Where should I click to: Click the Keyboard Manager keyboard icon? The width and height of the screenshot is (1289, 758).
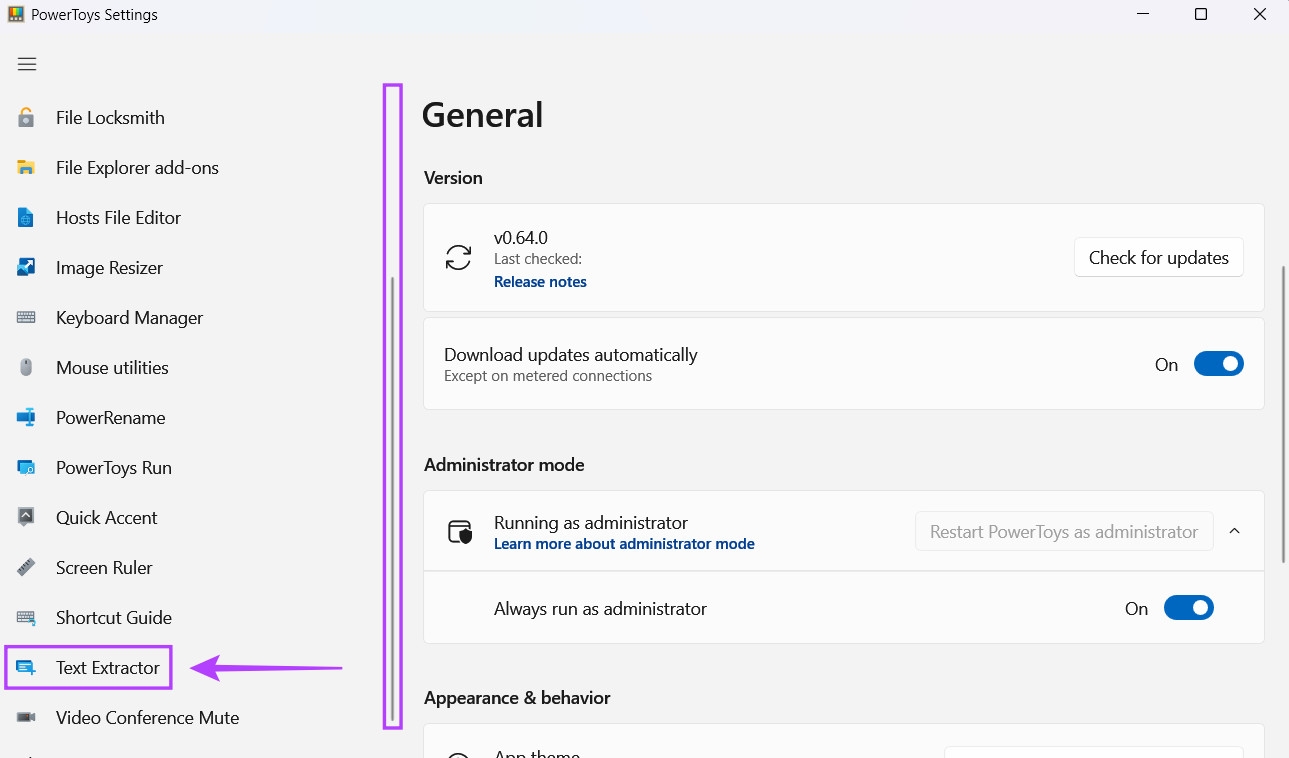[x=26, y=317]
